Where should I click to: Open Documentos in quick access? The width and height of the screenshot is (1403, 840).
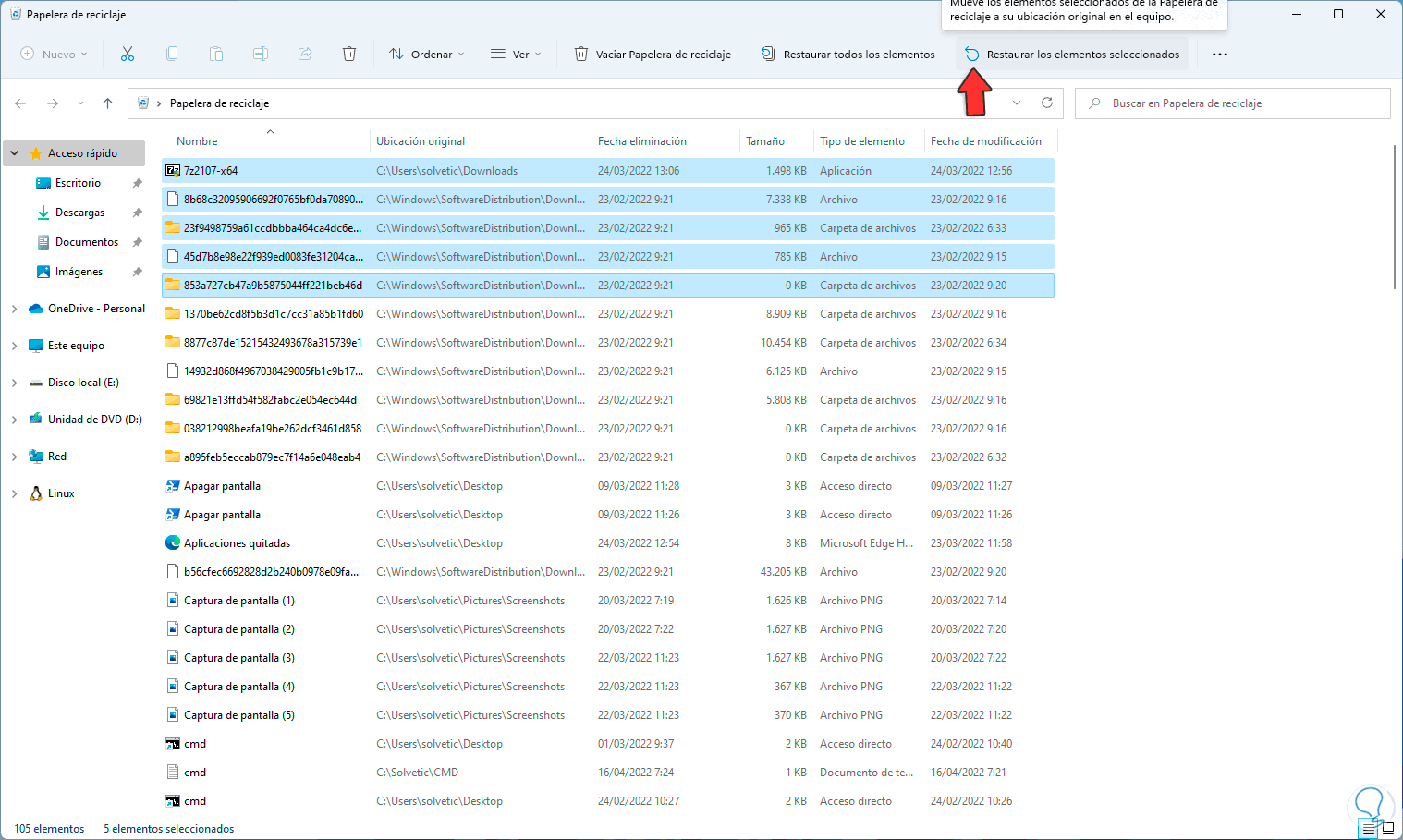(87, 242)
